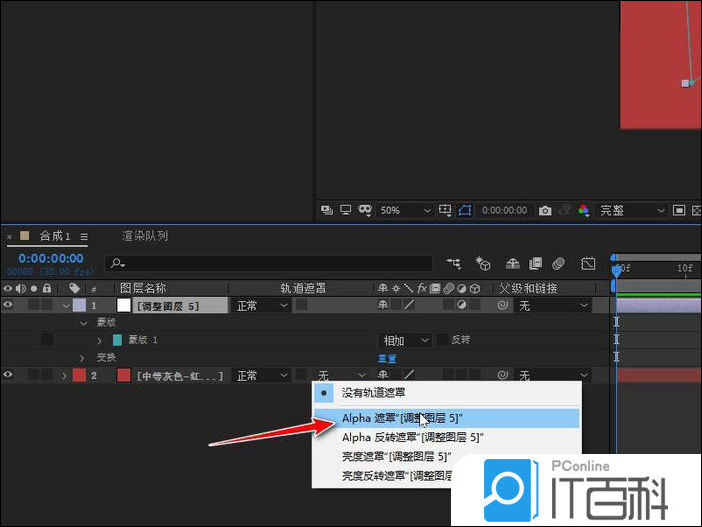Collapse the 蒙版 group

[x=83, y=323]
